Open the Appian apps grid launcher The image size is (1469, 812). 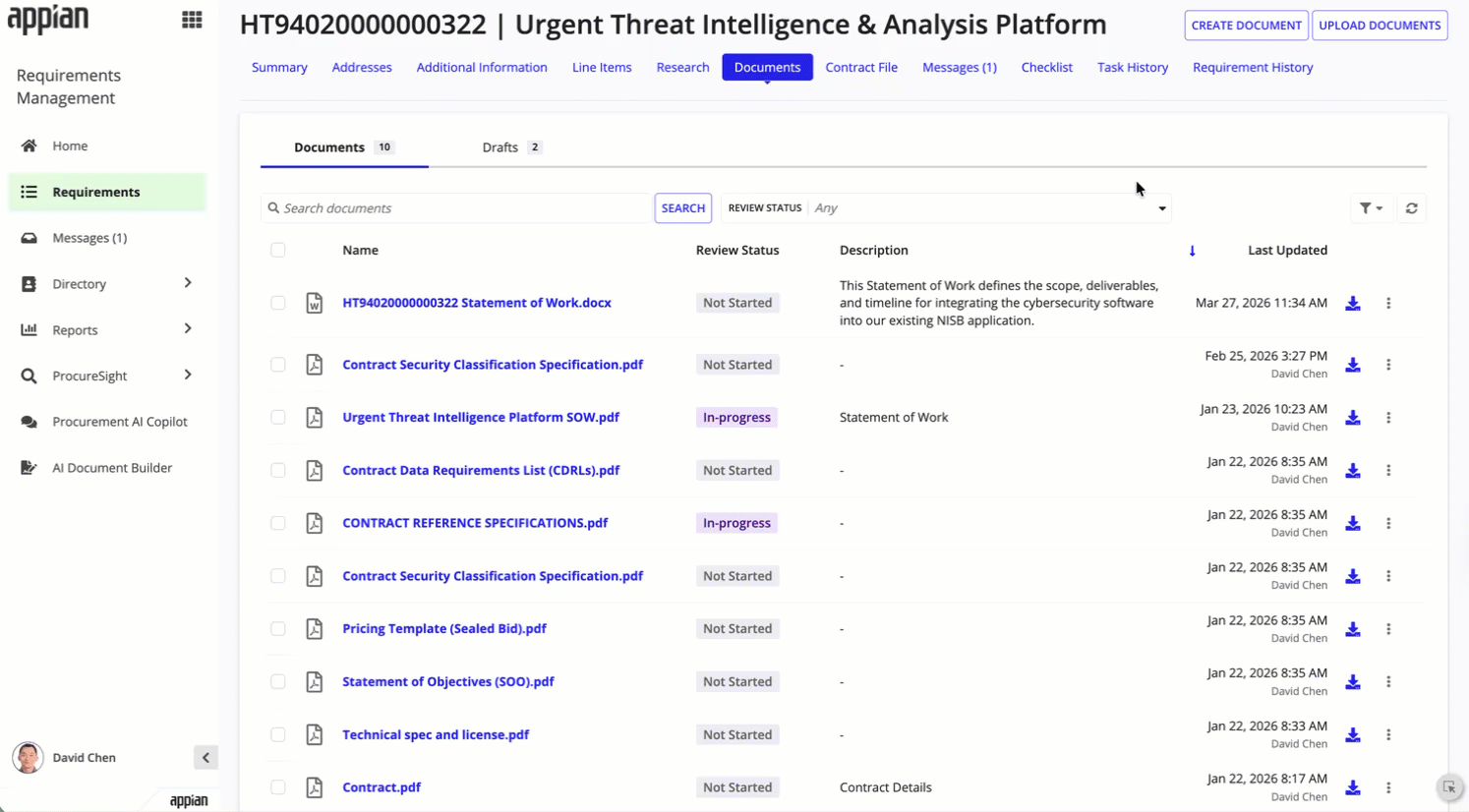click(x=192, y=20)
